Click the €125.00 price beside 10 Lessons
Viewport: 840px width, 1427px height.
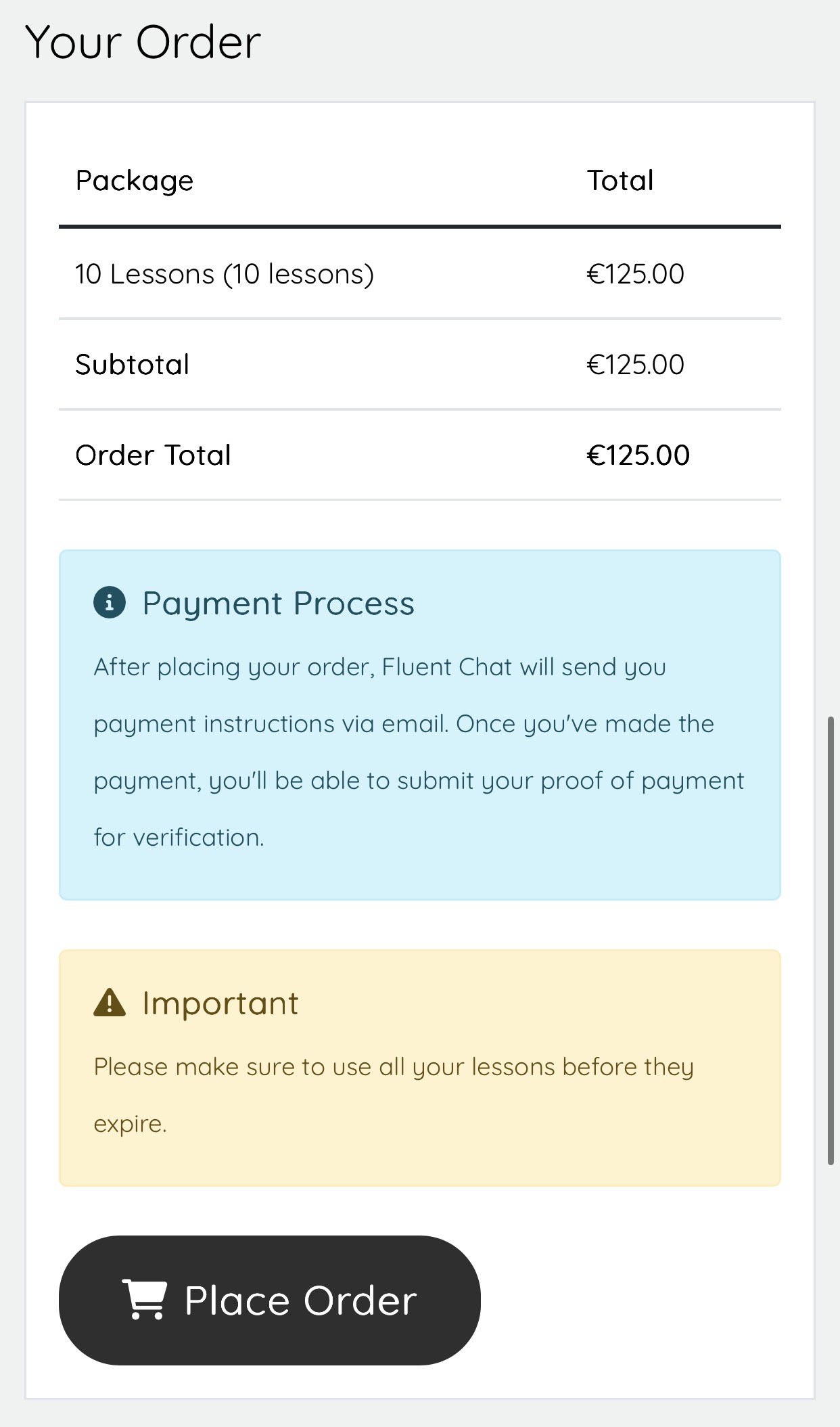636,273
